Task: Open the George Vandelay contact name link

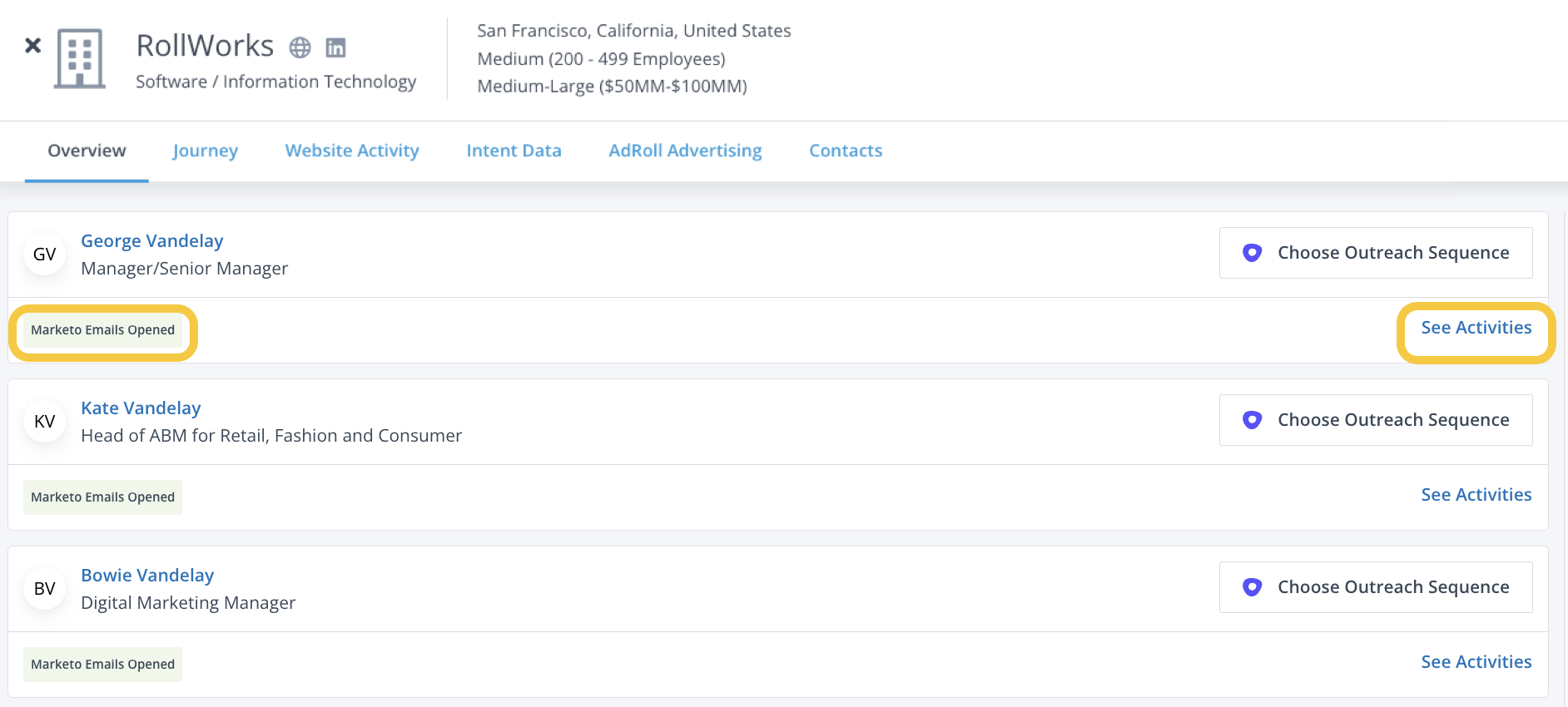Action: click(152, 241)
